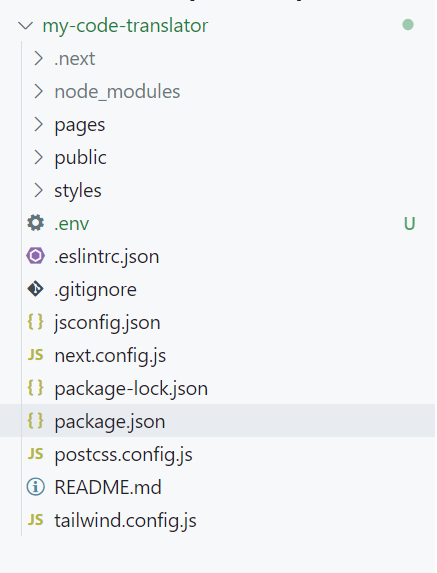
Task: Expand the public folder chevron
Action: point(38,157)
